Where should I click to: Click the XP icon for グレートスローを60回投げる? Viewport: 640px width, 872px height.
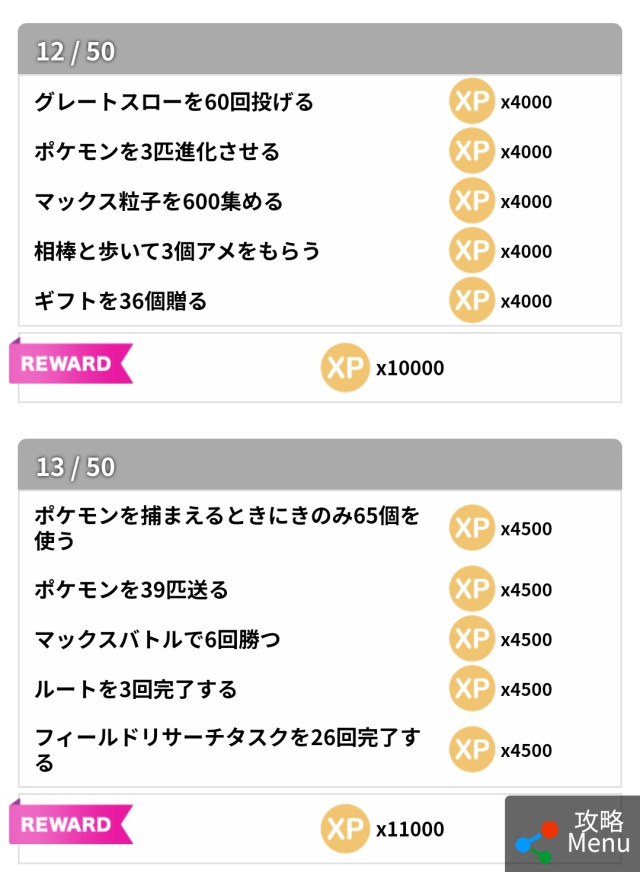pyautogui.click(x=472, y=101)
